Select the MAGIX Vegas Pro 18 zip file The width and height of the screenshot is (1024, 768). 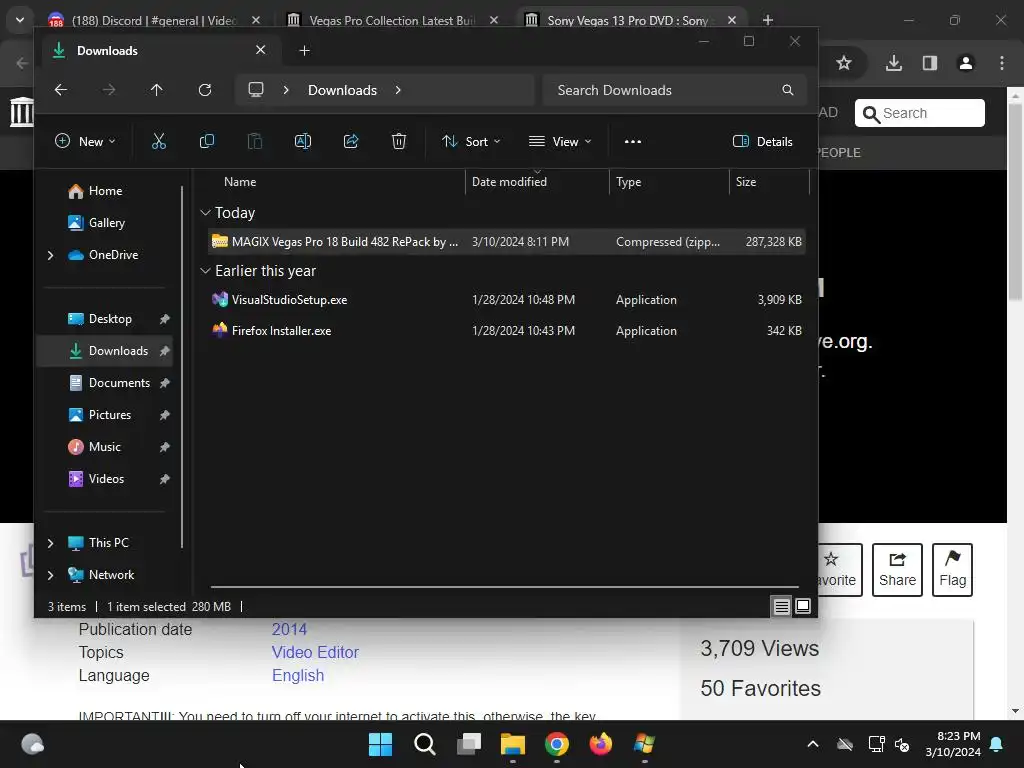coord(507,242)
